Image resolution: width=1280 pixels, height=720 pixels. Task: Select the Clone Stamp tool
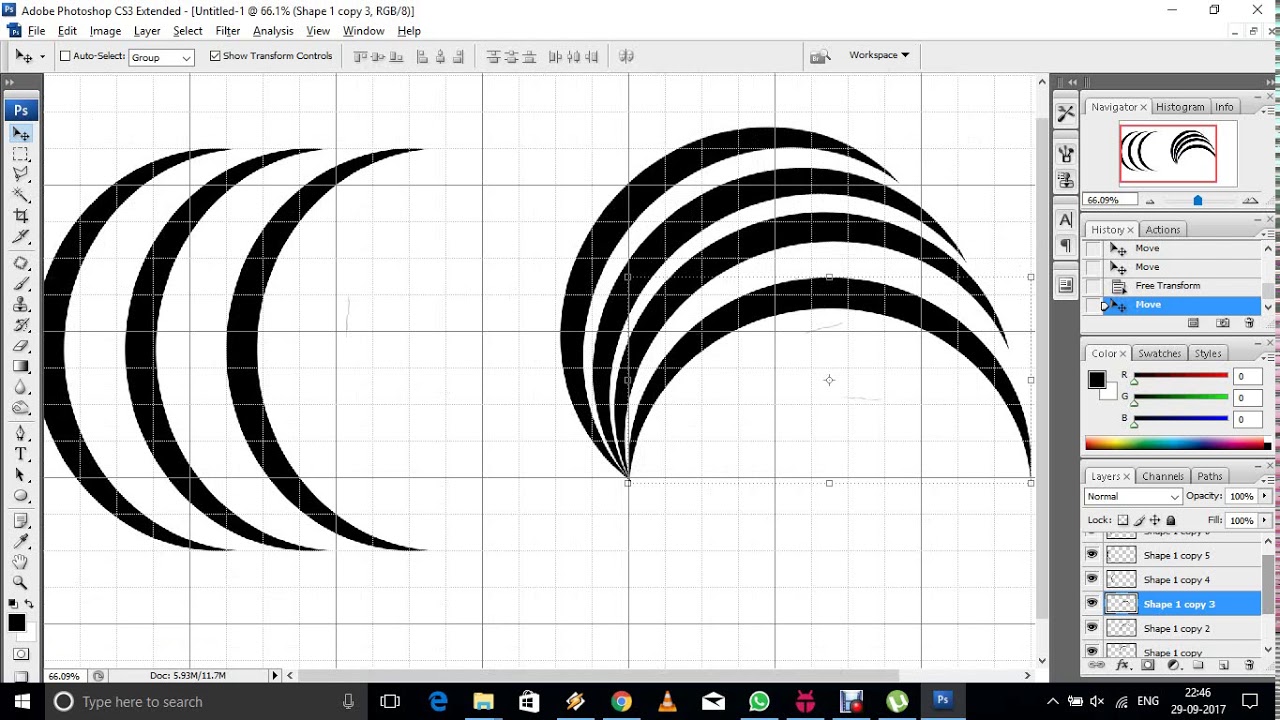pyautogui.click(x=21, y=305)
